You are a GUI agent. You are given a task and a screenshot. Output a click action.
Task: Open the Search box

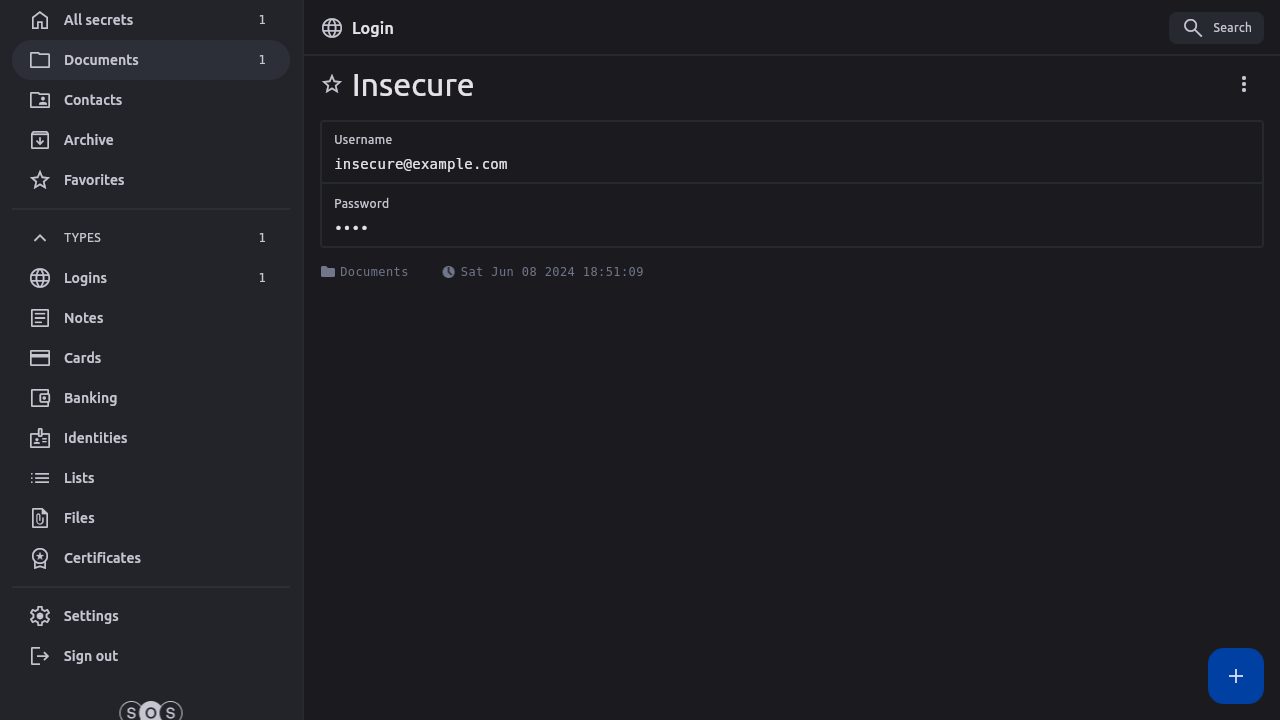1216,28
